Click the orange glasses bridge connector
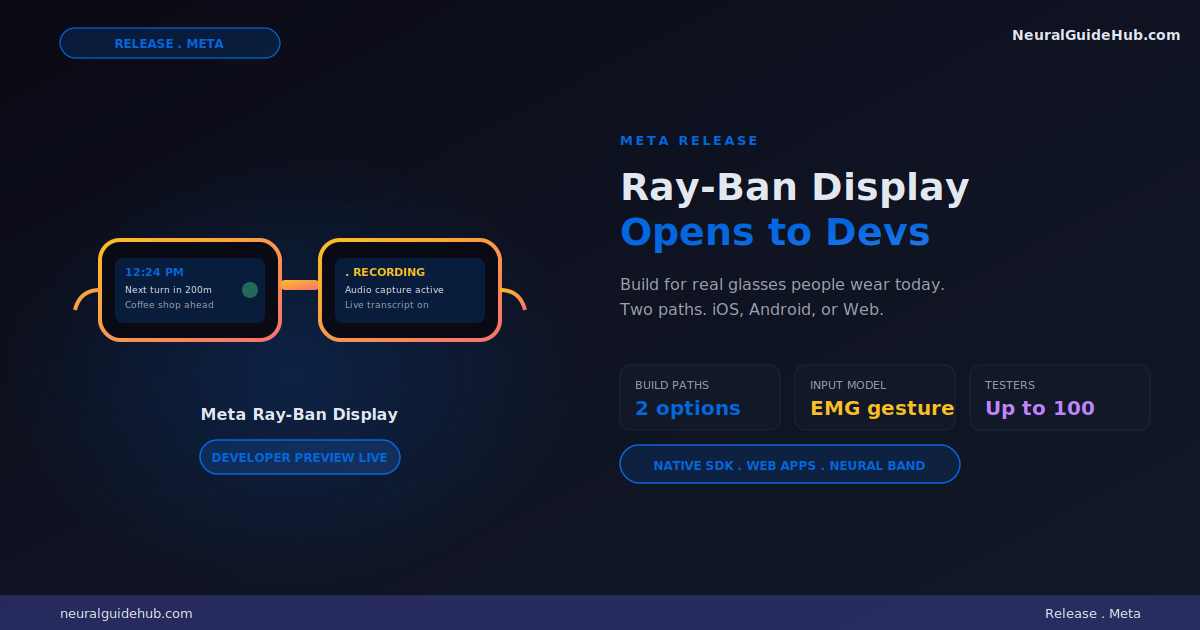This screenshot has height=630, width=1200. [300, 285]
